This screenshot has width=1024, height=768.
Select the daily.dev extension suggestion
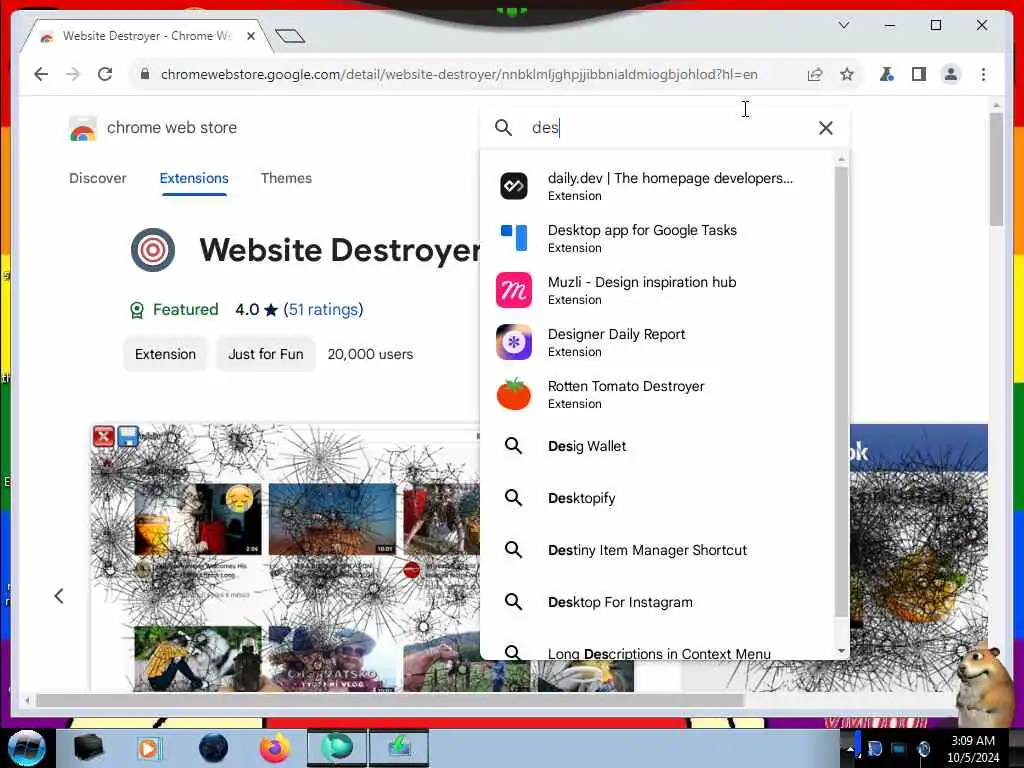click(x=658, y=186)
